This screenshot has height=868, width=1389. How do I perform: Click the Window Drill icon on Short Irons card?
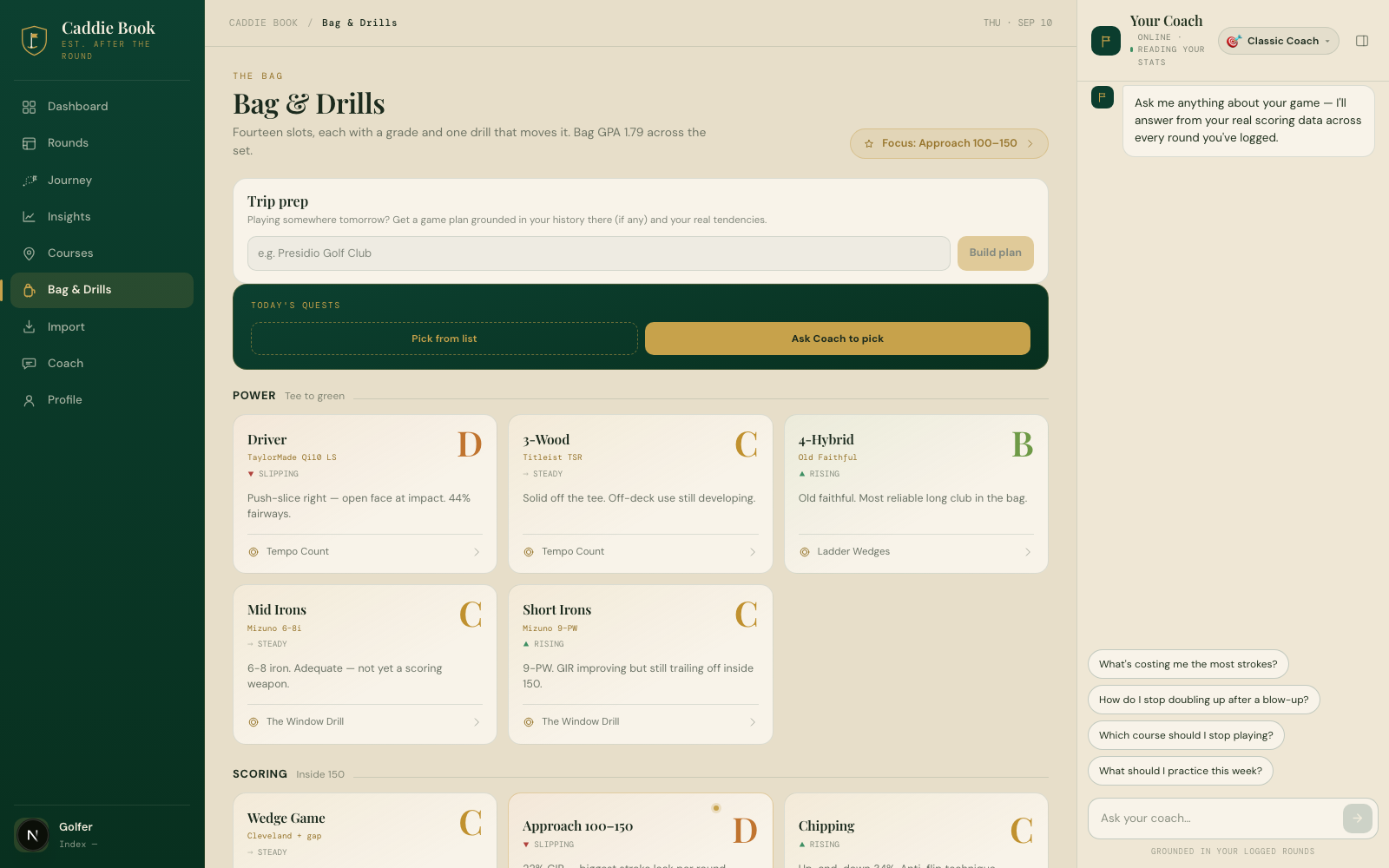pos(529,722)
